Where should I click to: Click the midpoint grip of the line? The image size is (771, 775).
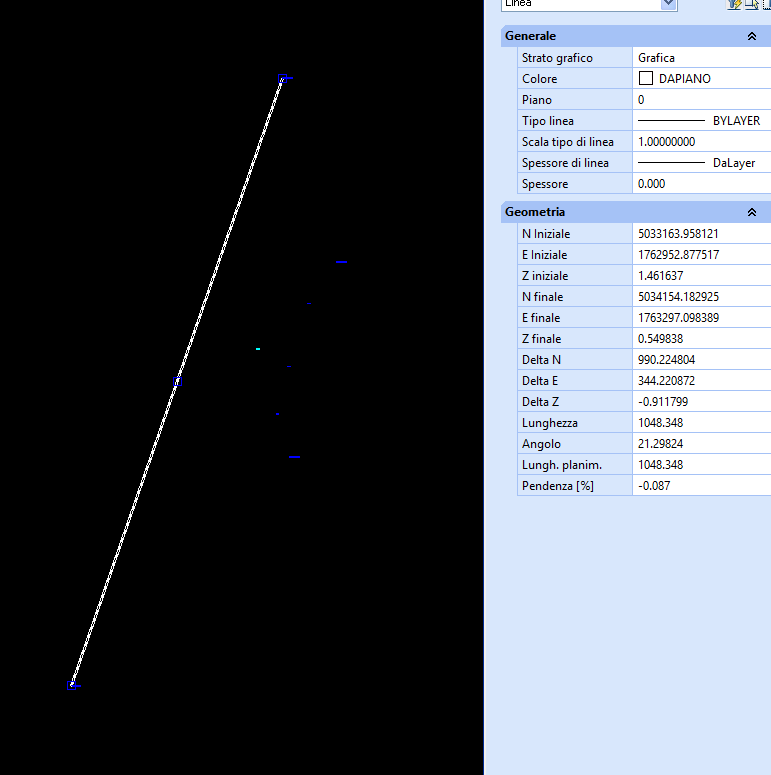[x=178, y=382]
